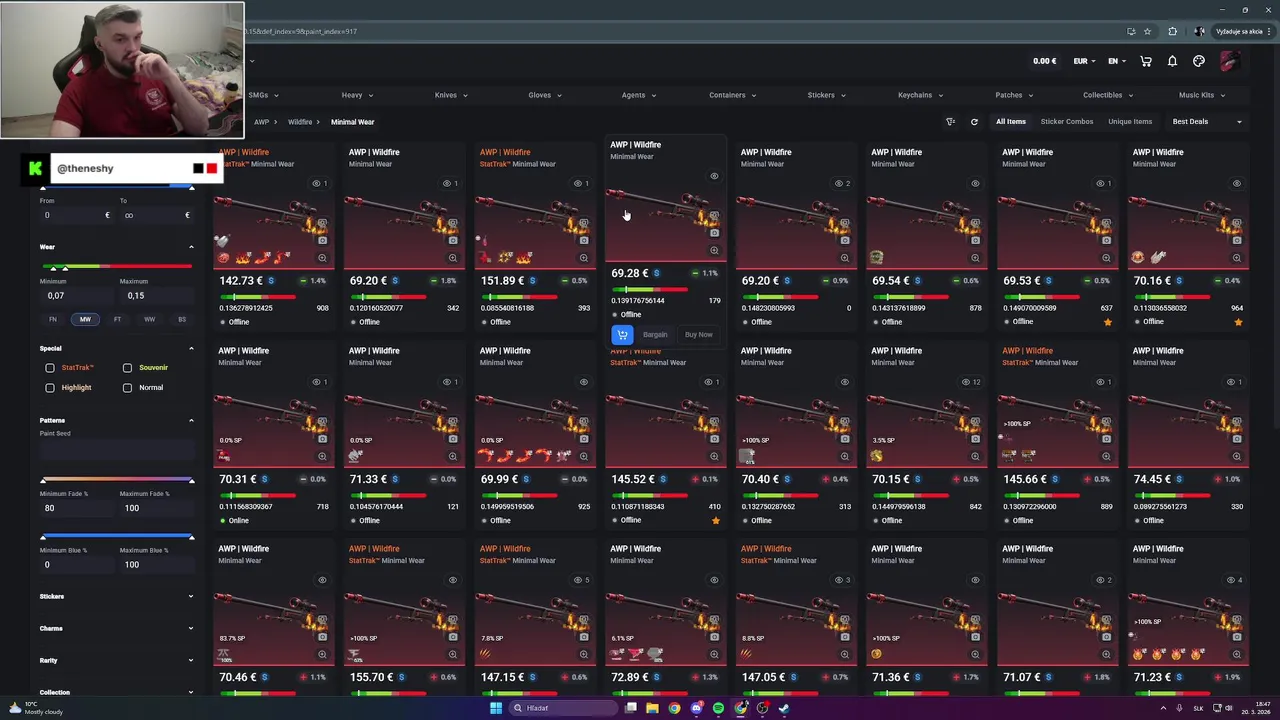Open the user profile avatar in site header
This screenshot has width=1280, height=720.
1229,61
